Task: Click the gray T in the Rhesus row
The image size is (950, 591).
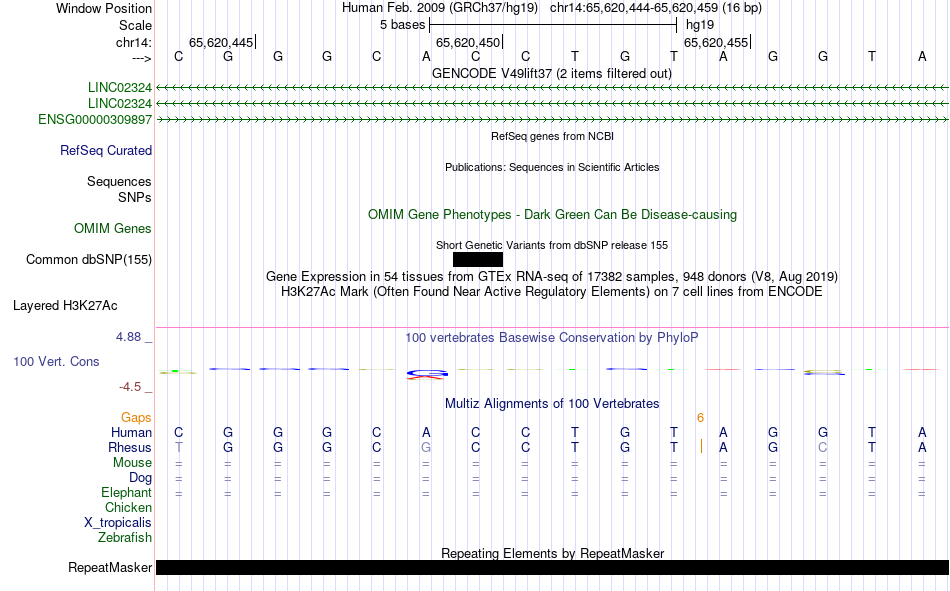Action: pyautogui.click(x=178, y=447)
